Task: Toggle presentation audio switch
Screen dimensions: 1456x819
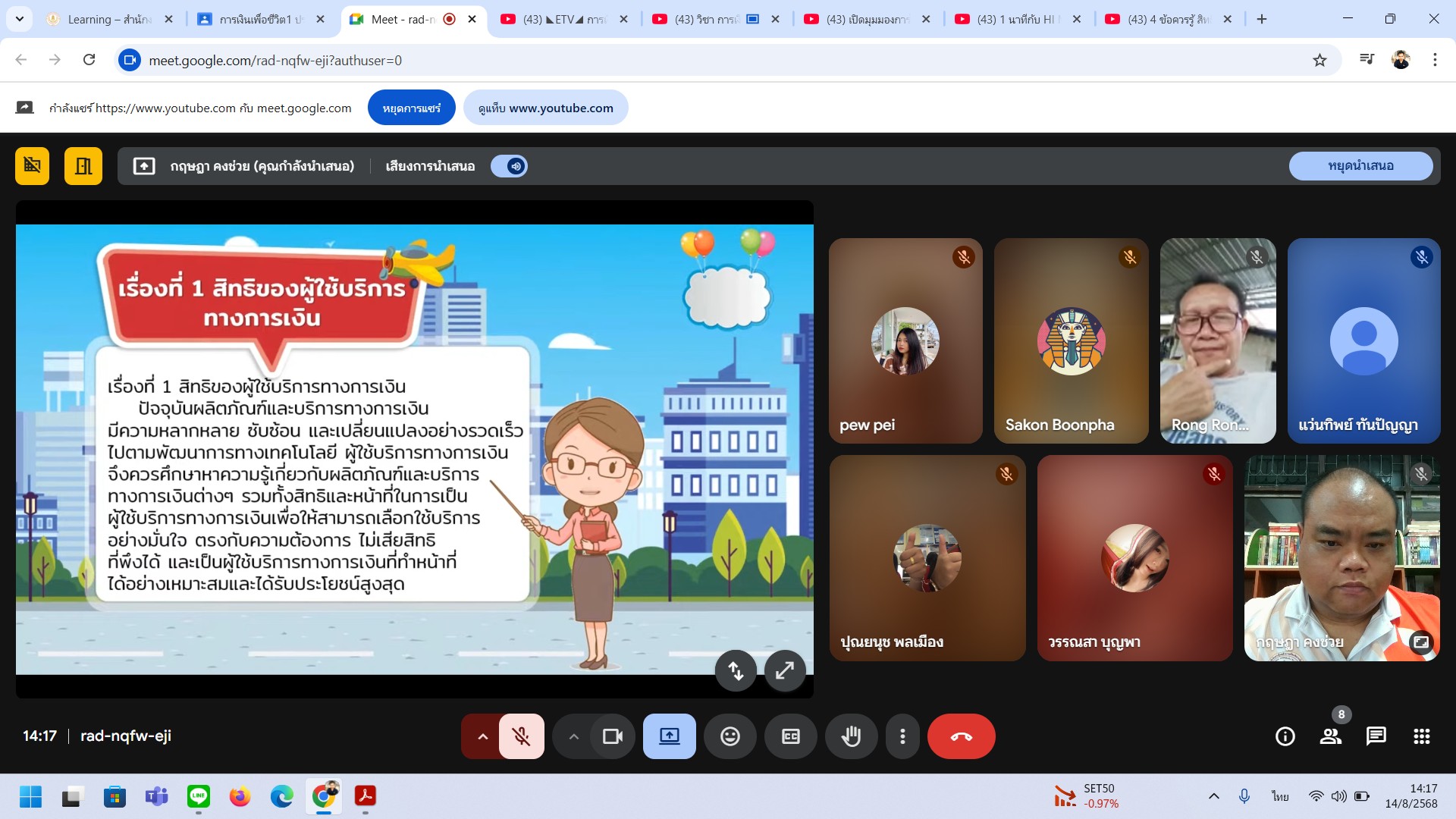Action: [x=510, y=166]
